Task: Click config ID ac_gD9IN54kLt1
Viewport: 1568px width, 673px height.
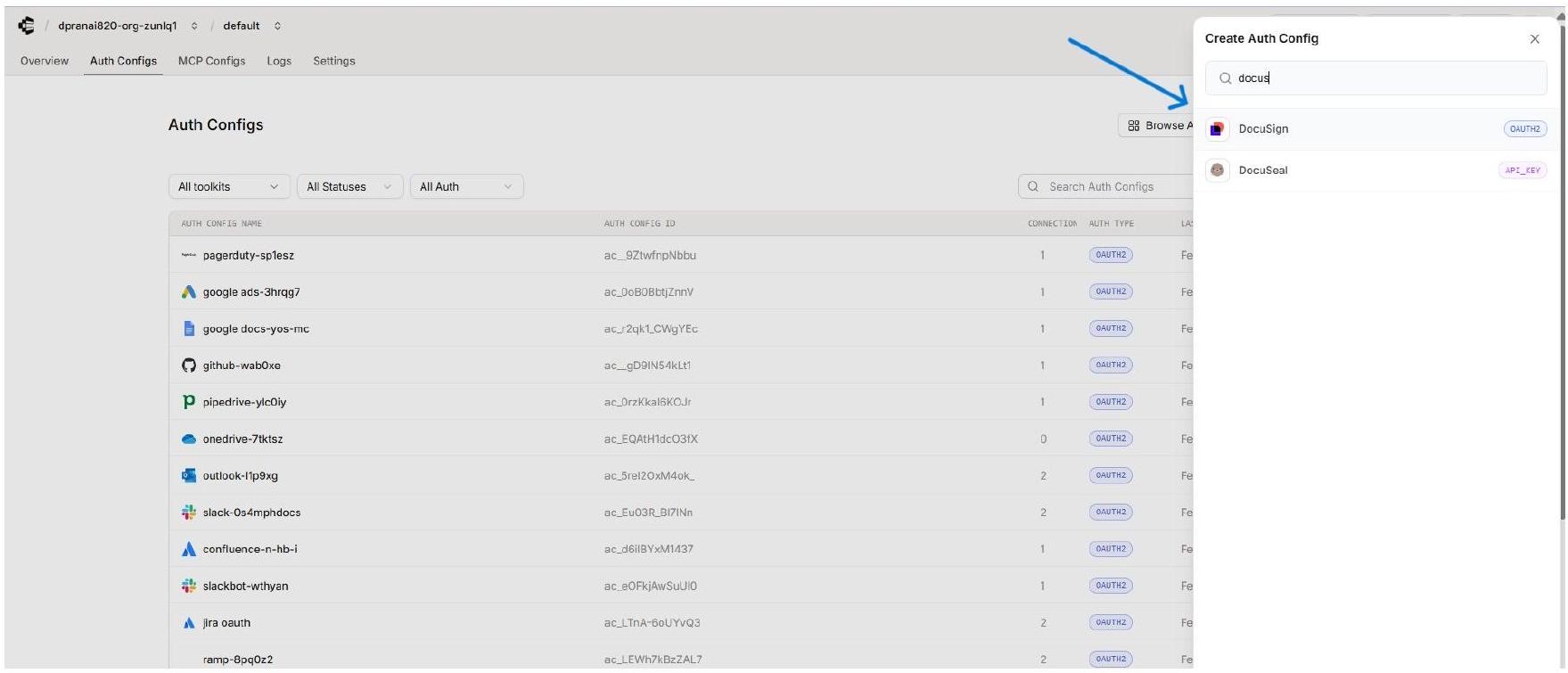Action: (x=647, y=365)
